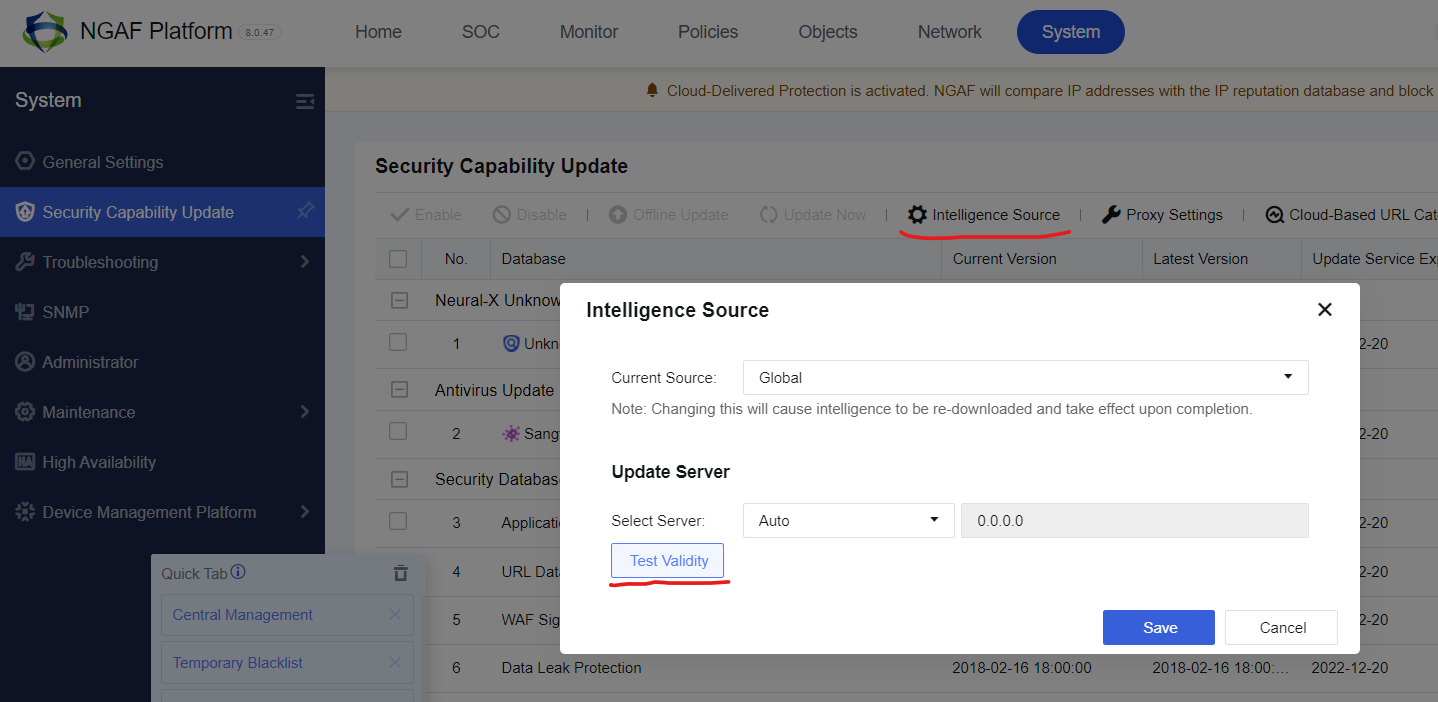Open the Monitor tab
1438x702 pixels.
(589, 32)
